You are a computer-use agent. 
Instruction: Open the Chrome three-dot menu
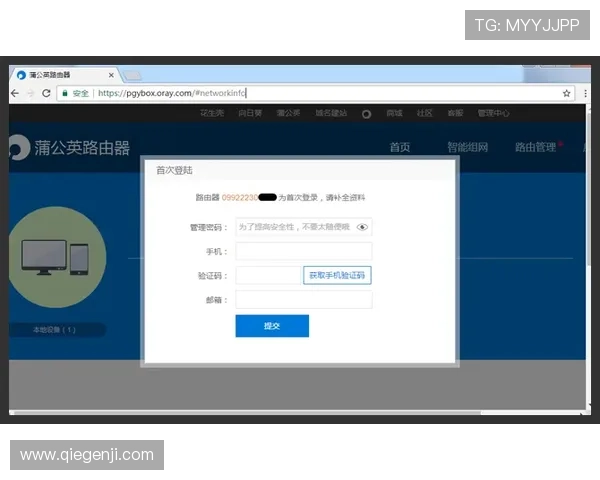[x=585, y=93]
